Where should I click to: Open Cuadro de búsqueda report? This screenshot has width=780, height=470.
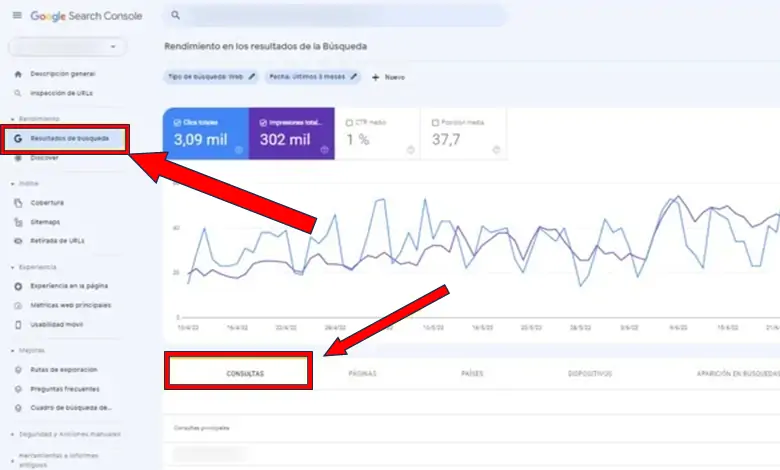click(x=71, y=408)
